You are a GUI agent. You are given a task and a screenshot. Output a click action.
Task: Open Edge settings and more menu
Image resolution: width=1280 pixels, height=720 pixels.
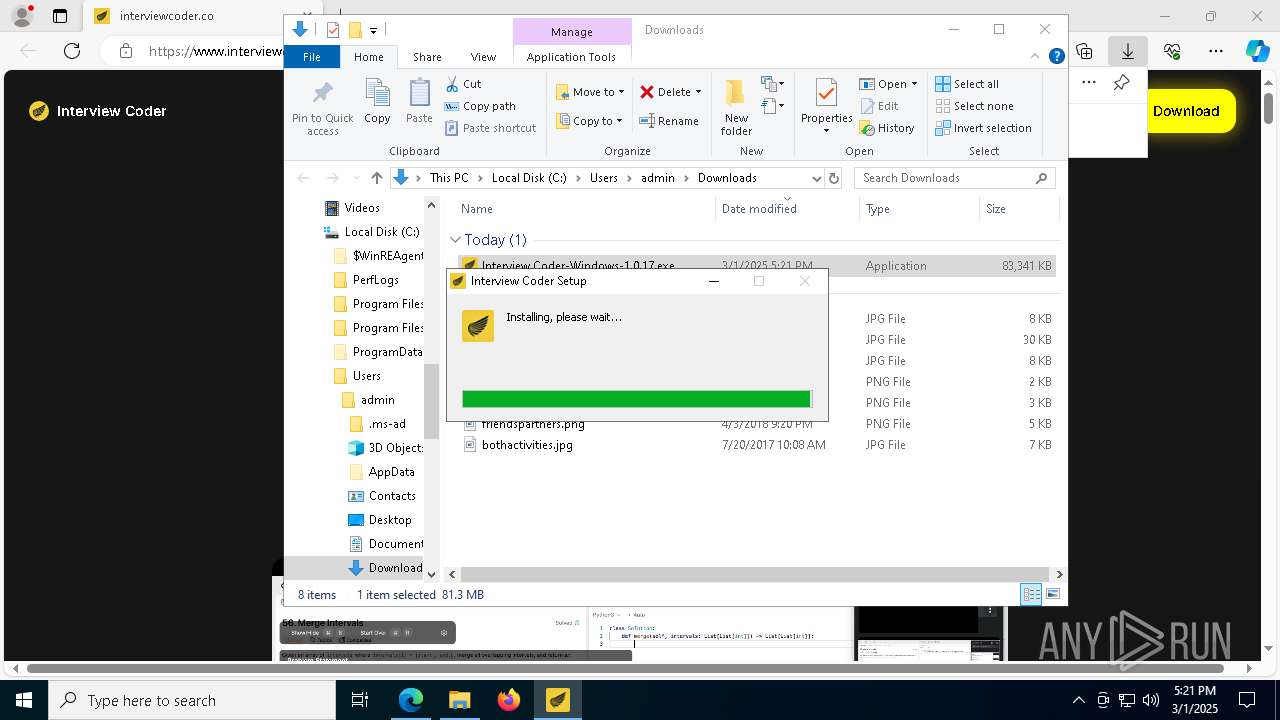1215,51
